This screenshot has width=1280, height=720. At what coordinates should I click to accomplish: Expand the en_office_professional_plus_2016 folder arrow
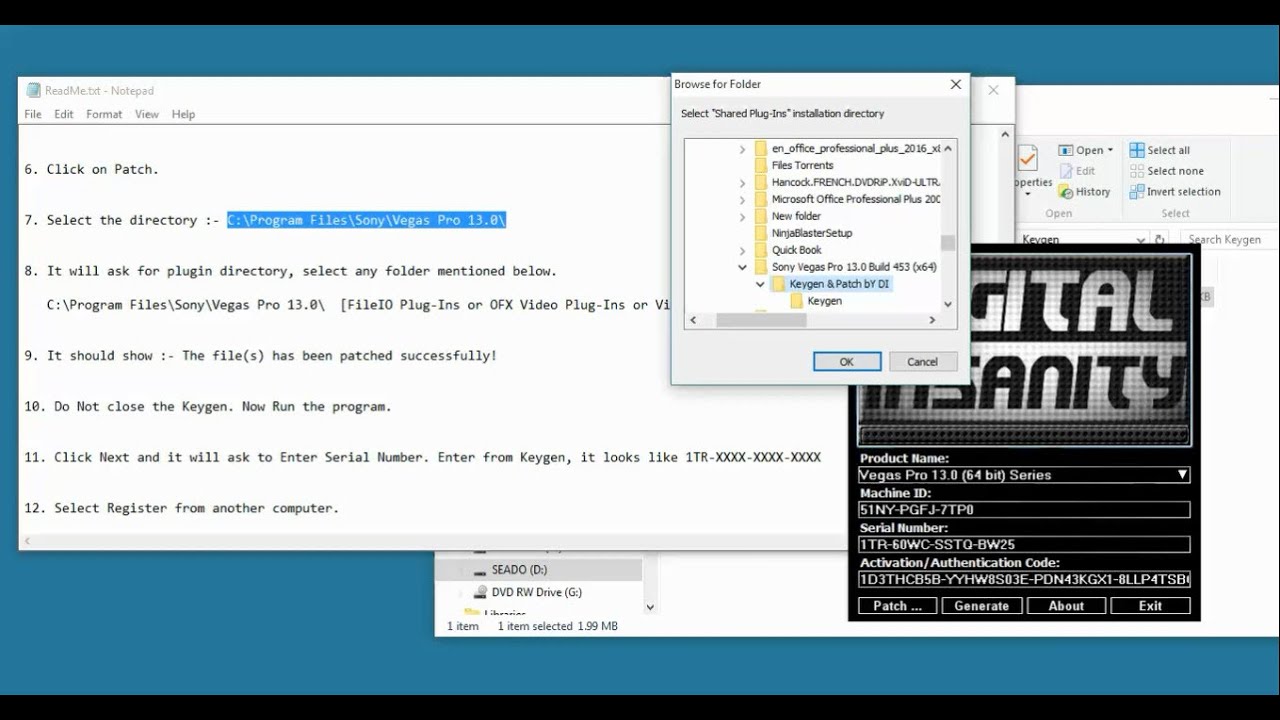pyautogui.click(x=742, y=149)
